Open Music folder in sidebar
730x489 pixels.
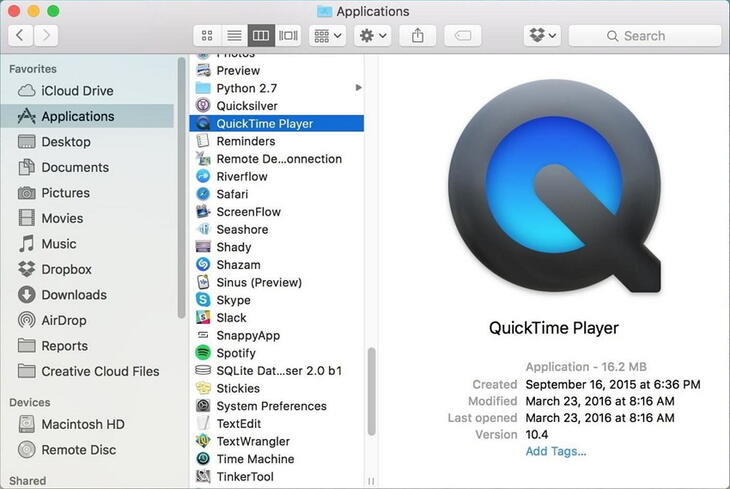87,244
